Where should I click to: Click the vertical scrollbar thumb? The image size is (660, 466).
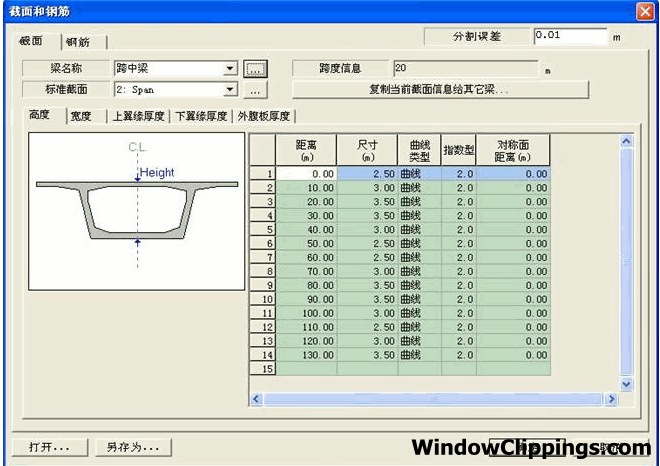point(626,261)
